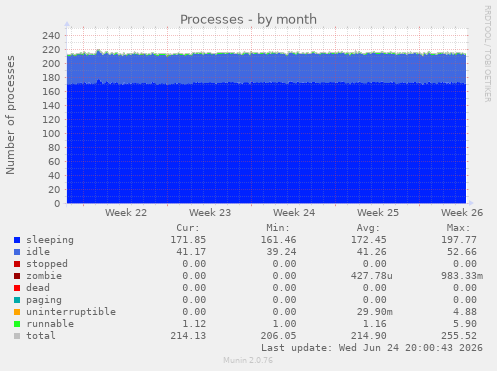Click the 'paging' legend label
The image size is (497, 371).
click(x=44, y=300)
